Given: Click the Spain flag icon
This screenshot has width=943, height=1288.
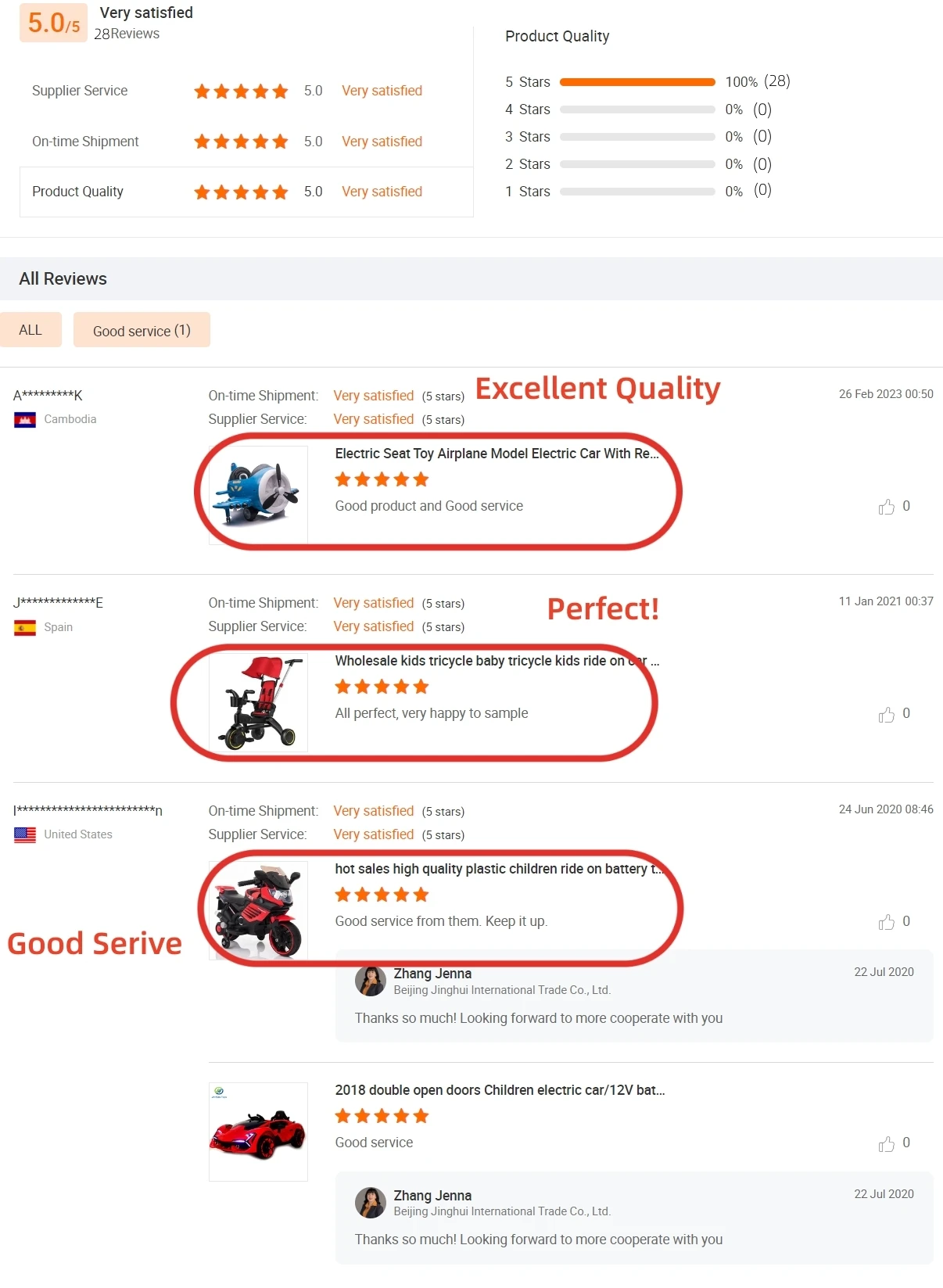Looking at the screenshot, I should tap(25, 627).
